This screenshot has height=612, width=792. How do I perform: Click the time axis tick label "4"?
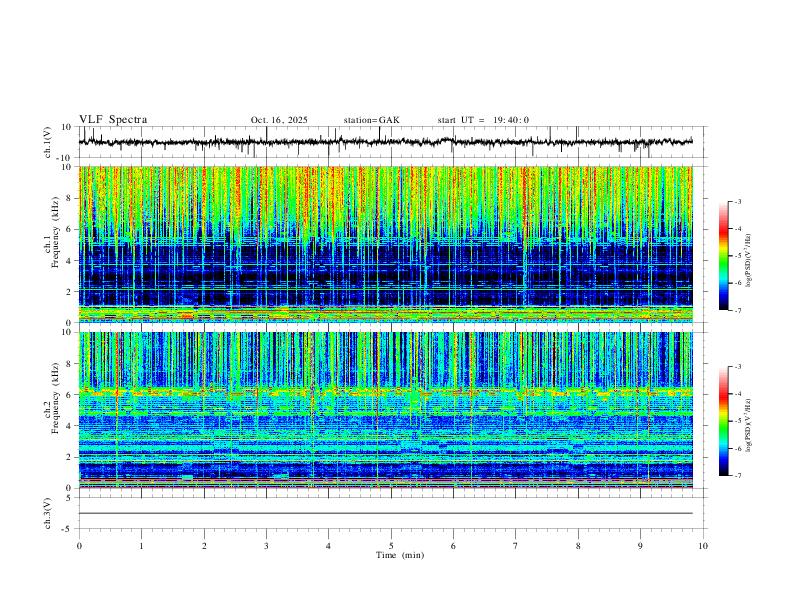328,546
